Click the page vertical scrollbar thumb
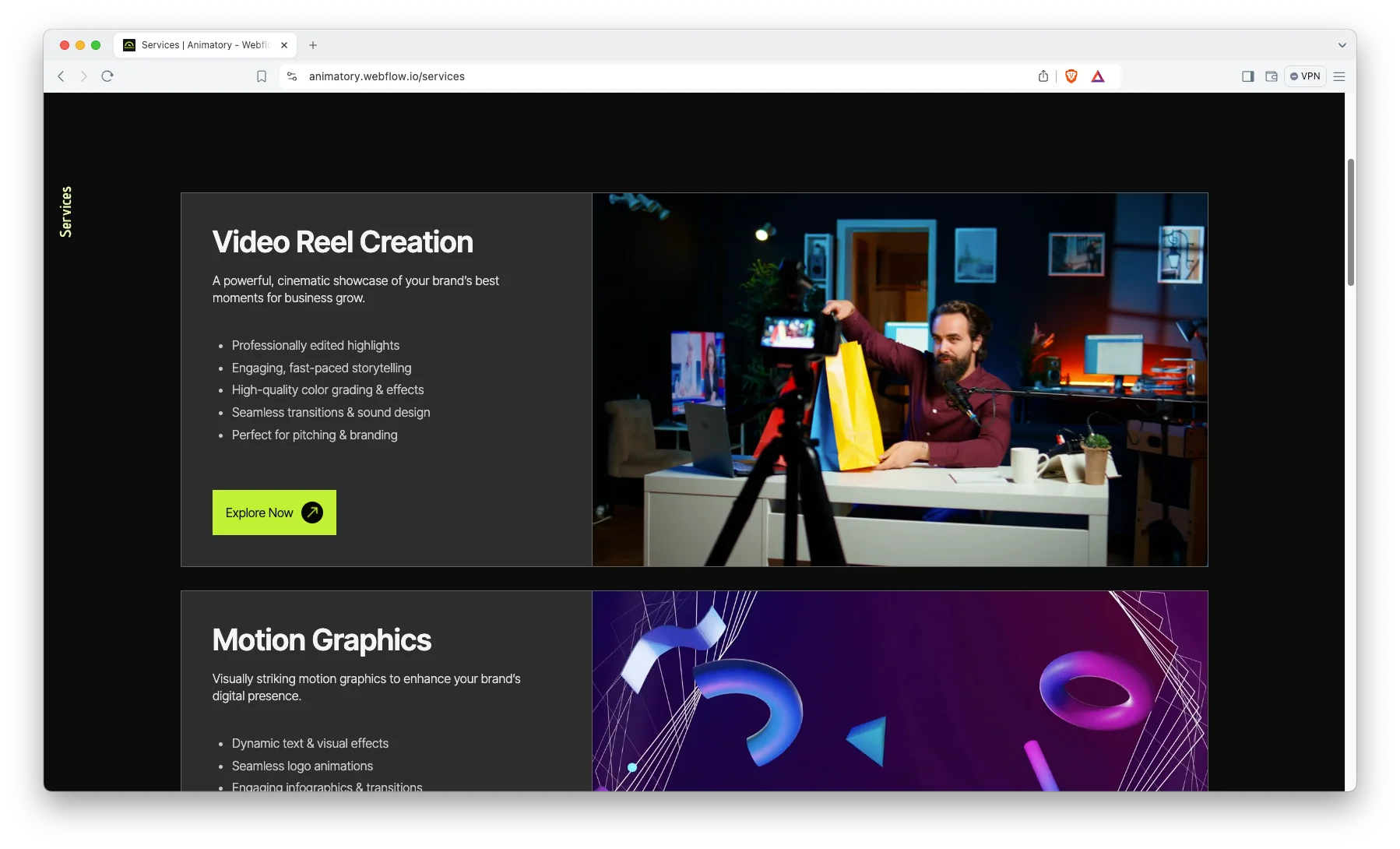The image size is (1400, 849). click(1351, 222)
